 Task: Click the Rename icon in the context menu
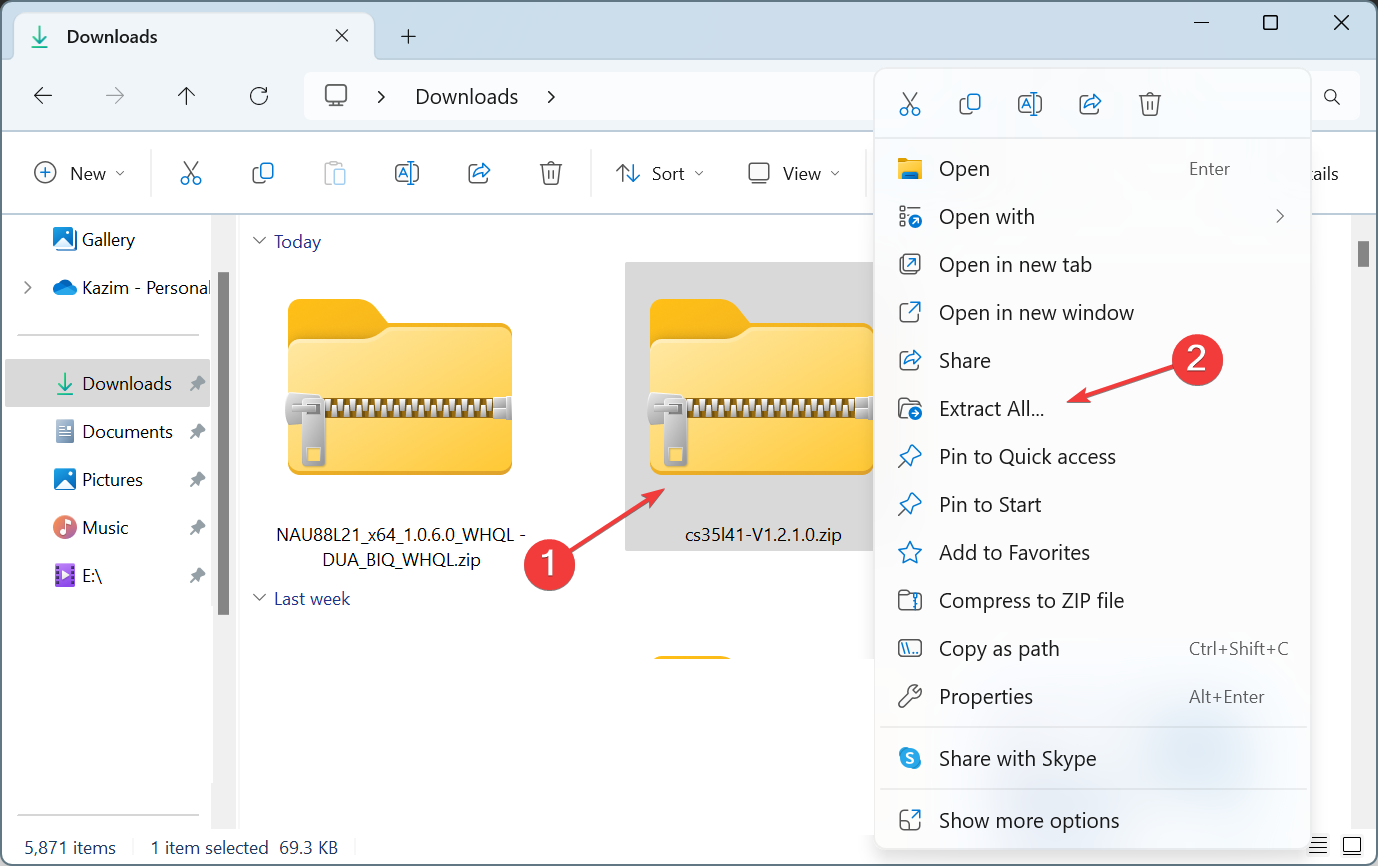click(x=1030, y=104)
